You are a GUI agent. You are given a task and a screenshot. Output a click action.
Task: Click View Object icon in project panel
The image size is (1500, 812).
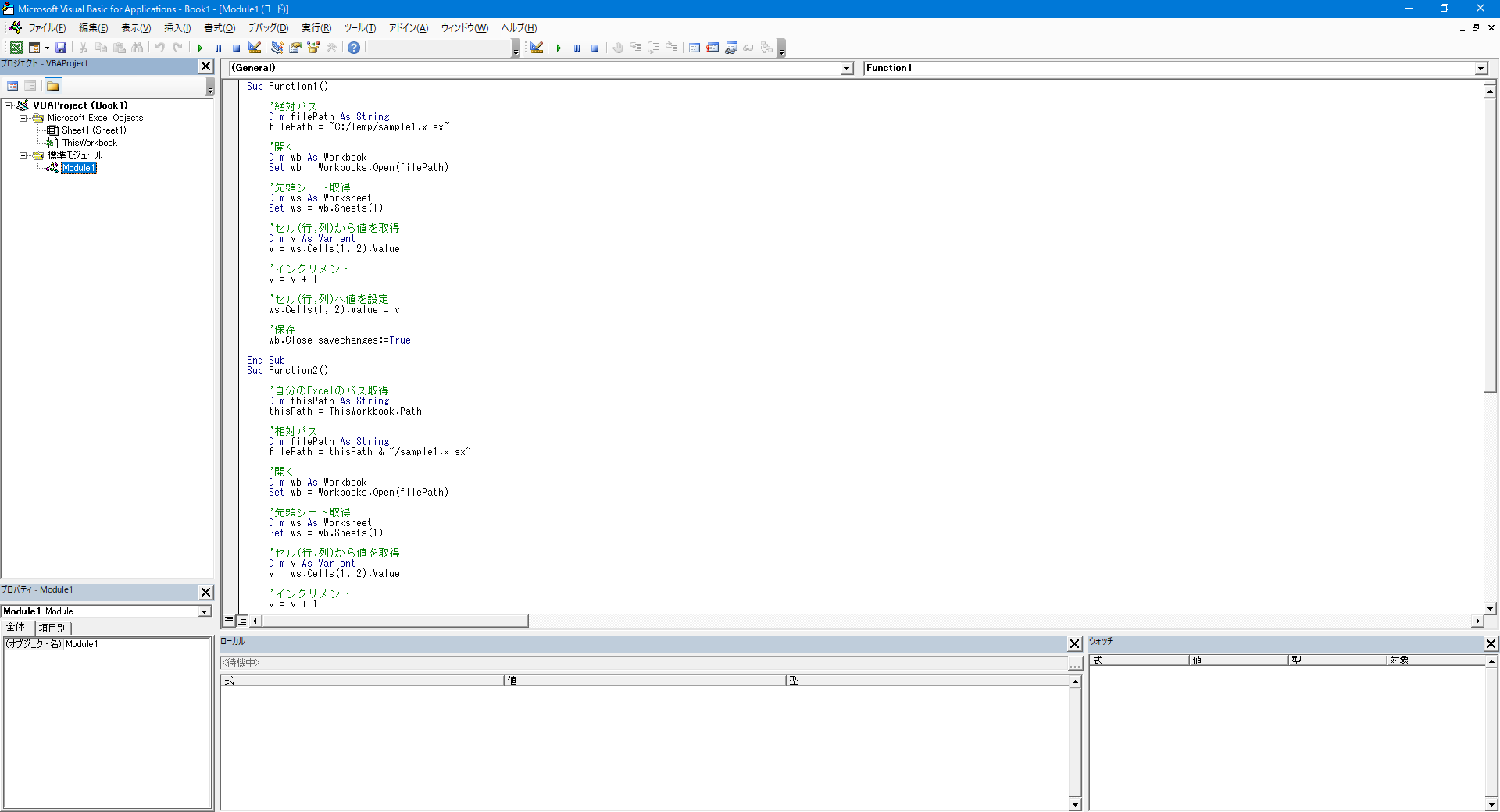(30, 86)
